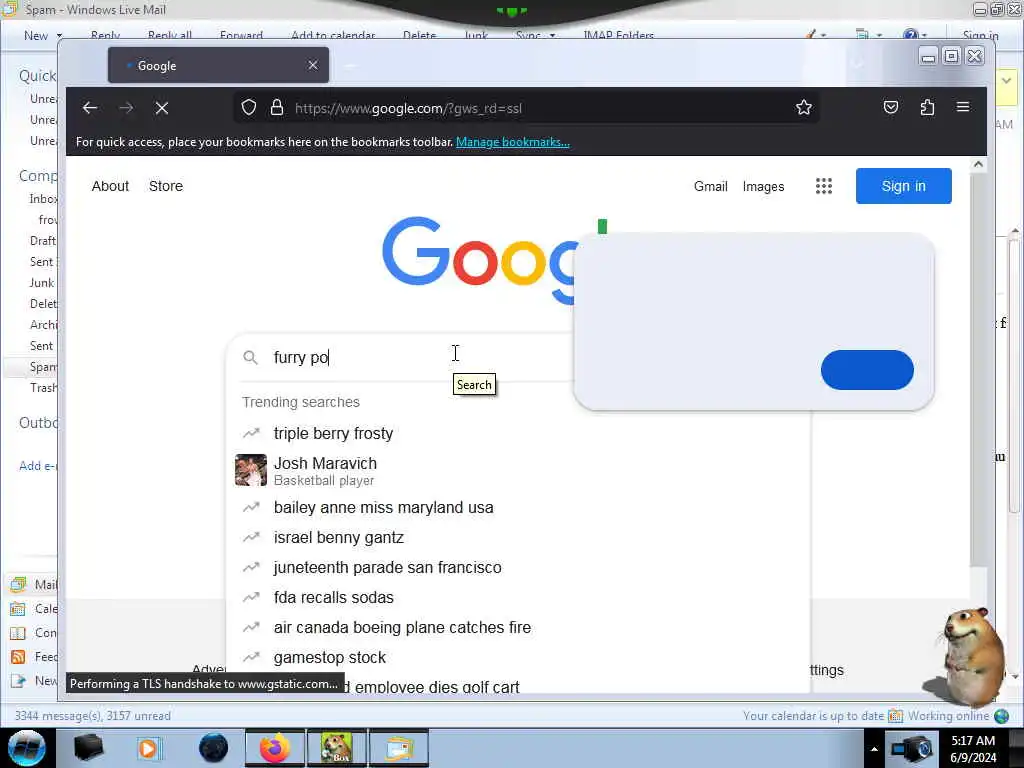Open the tracking protection shield icon
Viewport: 1024px width, 768px height.
249,108
